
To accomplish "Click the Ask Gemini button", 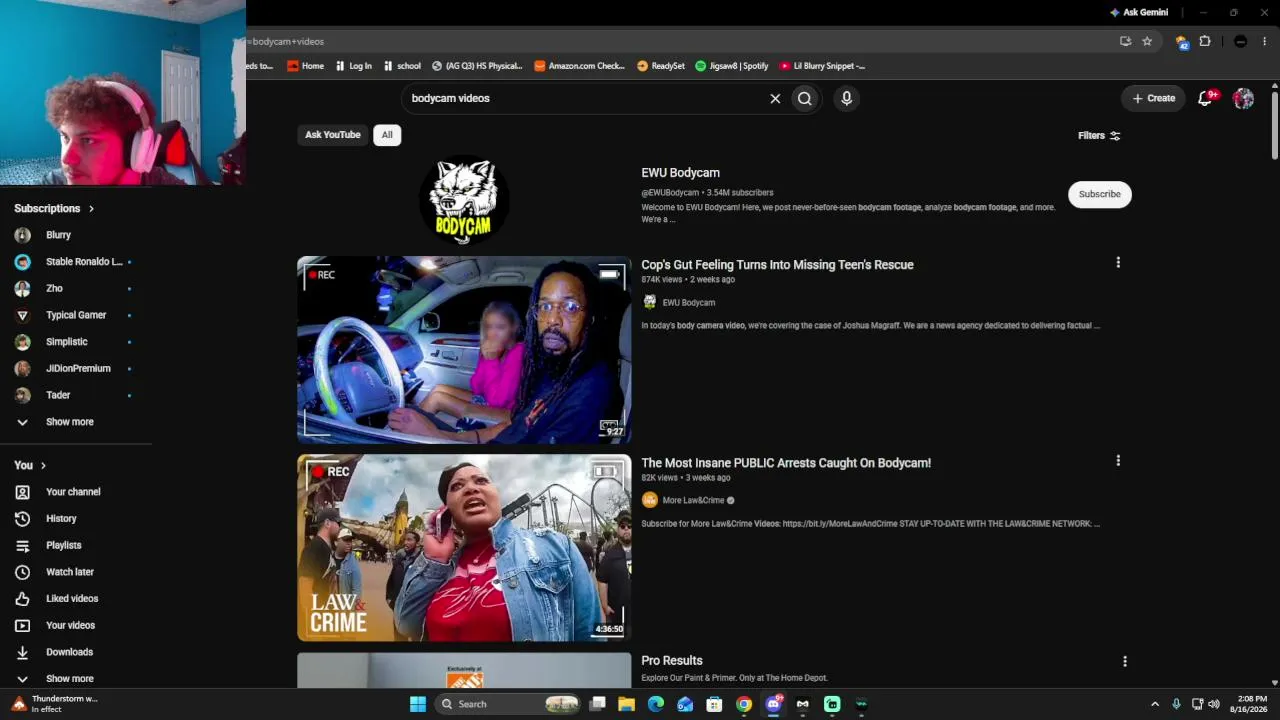I will click(1139, 13).
